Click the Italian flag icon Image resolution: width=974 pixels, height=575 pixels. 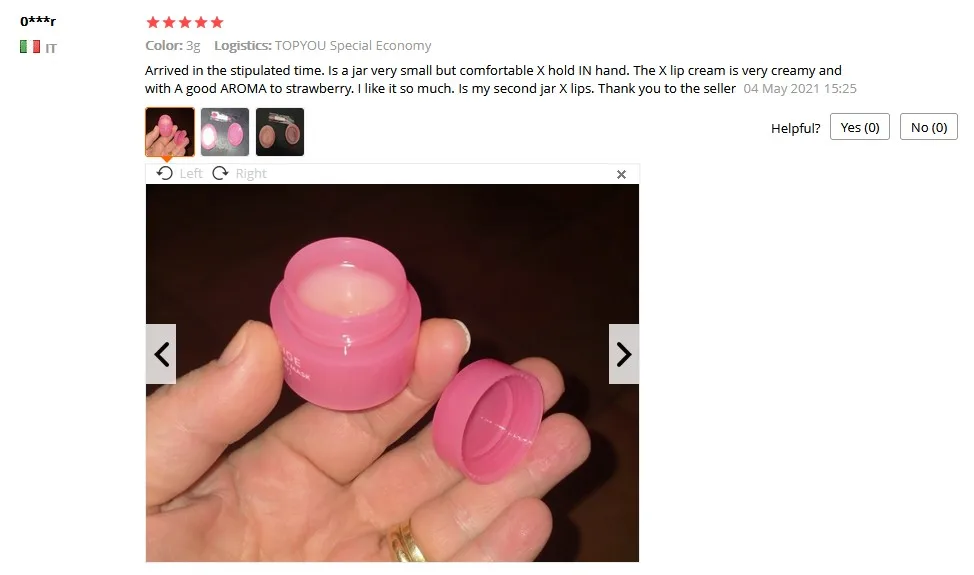[30, 47]
